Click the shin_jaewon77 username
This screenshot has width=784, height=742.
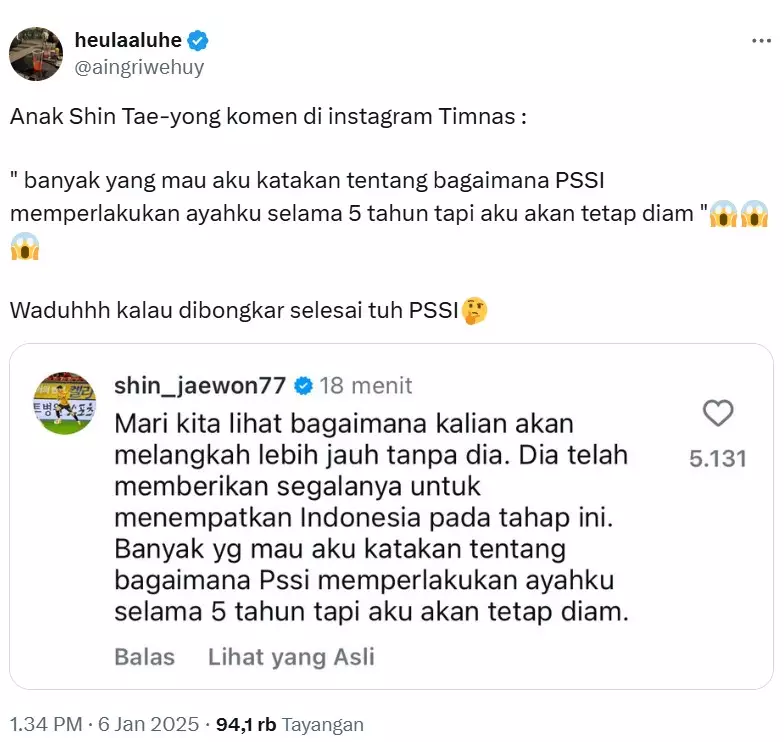200,386
